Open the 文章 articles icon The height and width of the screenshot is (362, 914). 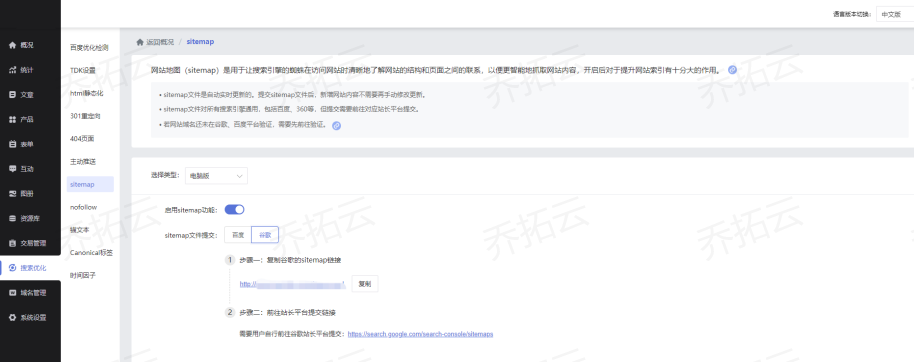point(12,94)
